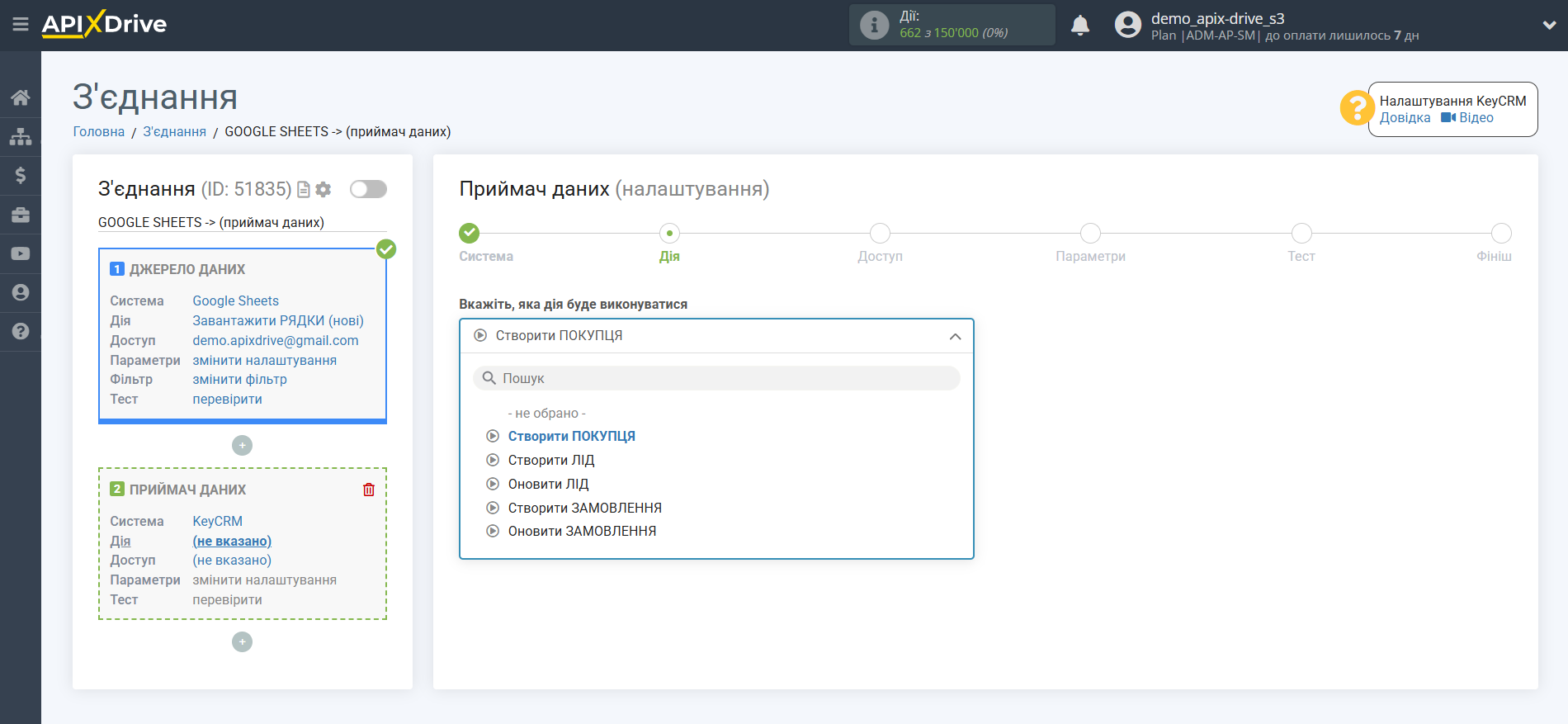The width and height of the screenshot is (1568, 724).
Task: Toggle the connection enable switch
Action: point(368,189)
